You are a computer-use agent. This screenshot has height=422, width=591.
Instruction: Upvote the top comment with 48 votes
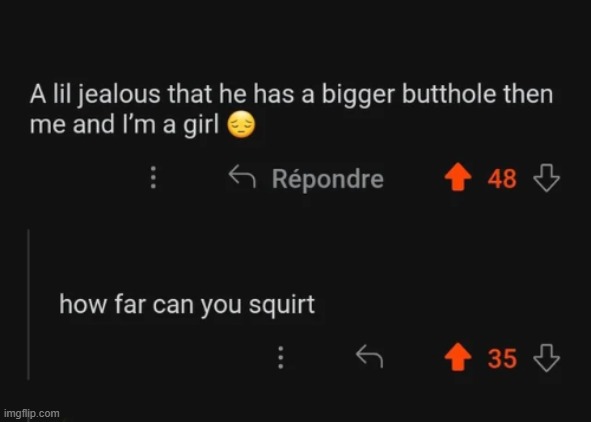[458, 177]
